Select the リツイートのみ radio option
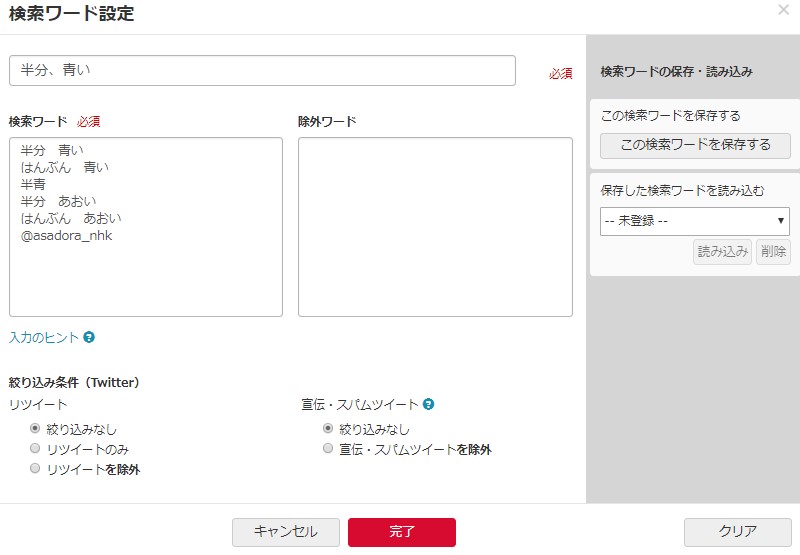 click(36, 449)
